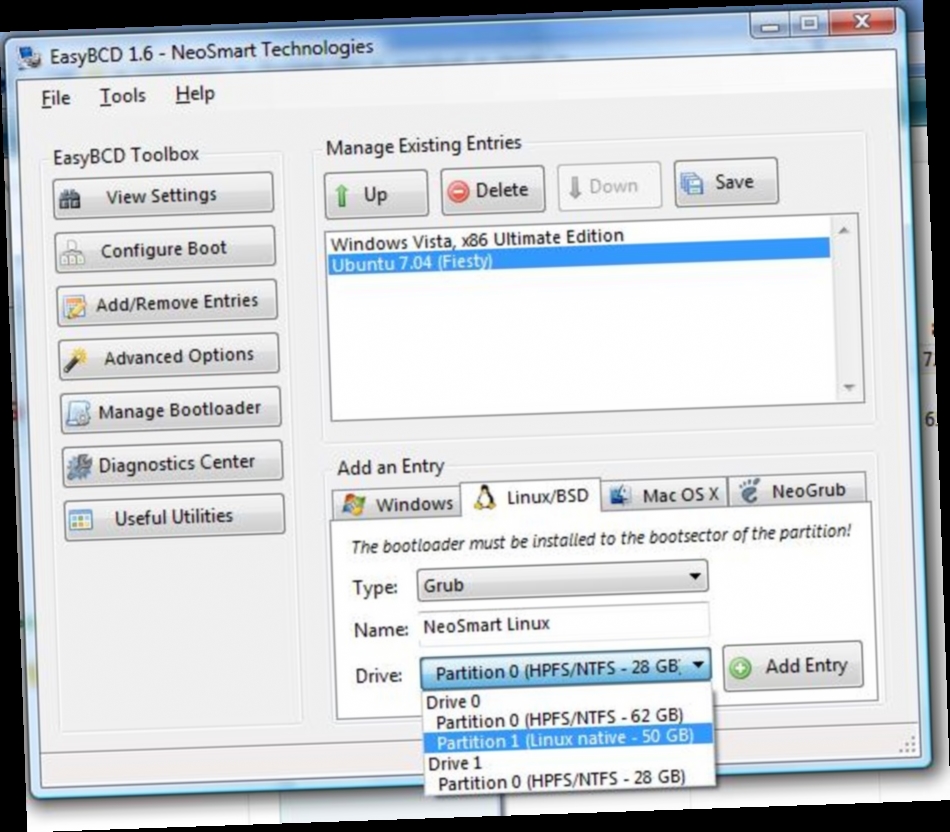Screen dimensions: 950x832
Task: Click the Configure Boot button
Action: 165,249
